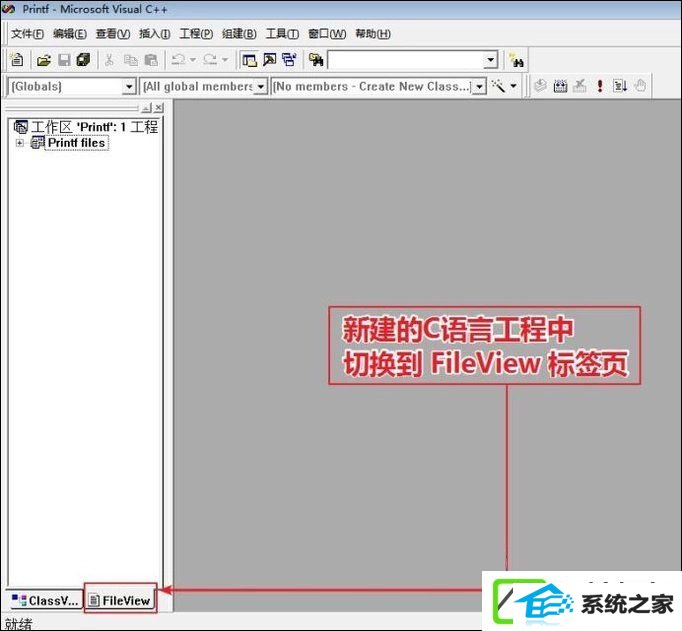The width and height of the screenshot is (682, 631).
Task: Open the Undo history dropdown arrow
Action: [193, 60]
